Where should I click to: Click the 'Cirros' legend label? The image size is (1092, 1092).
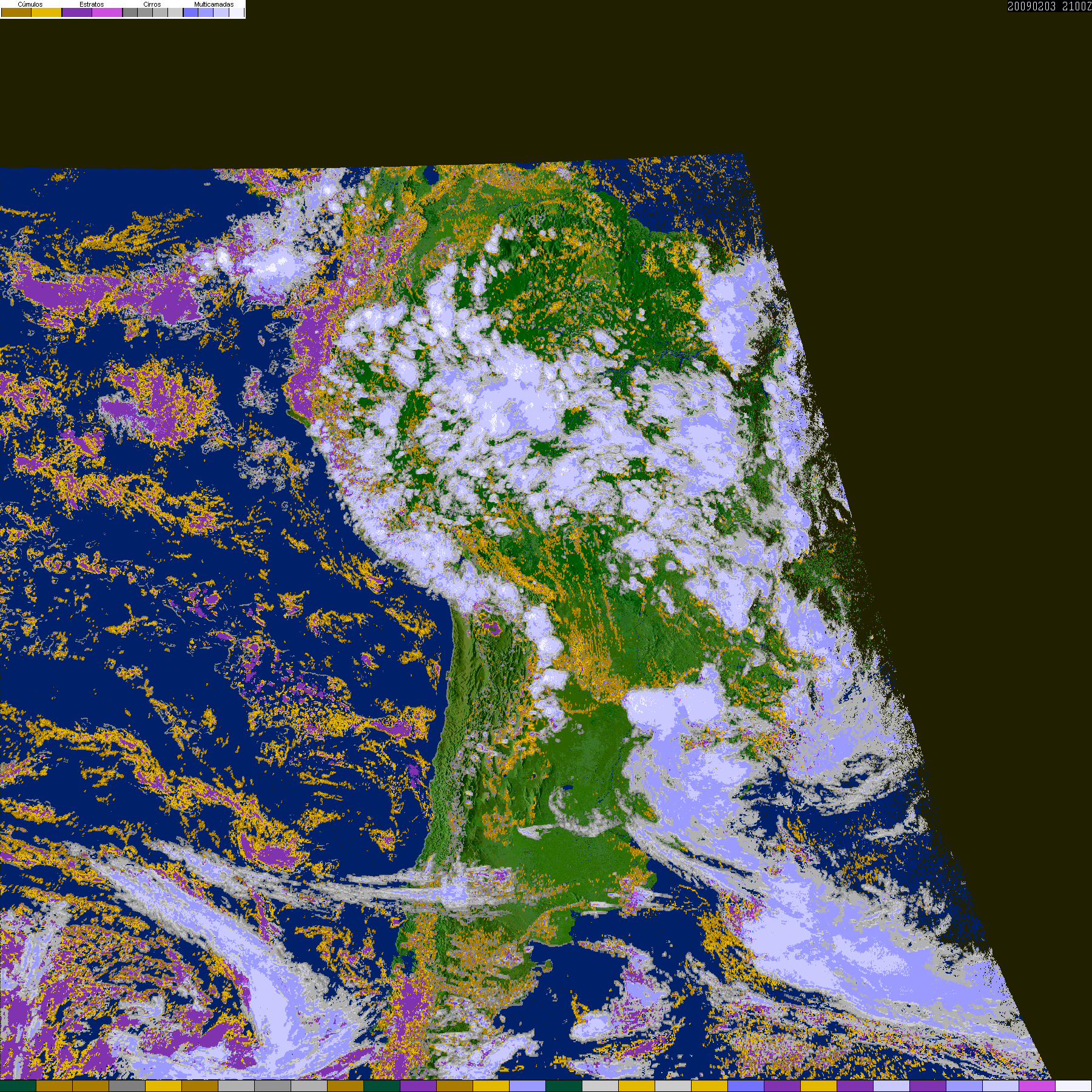pyautogui.click(x=152, y=4)
